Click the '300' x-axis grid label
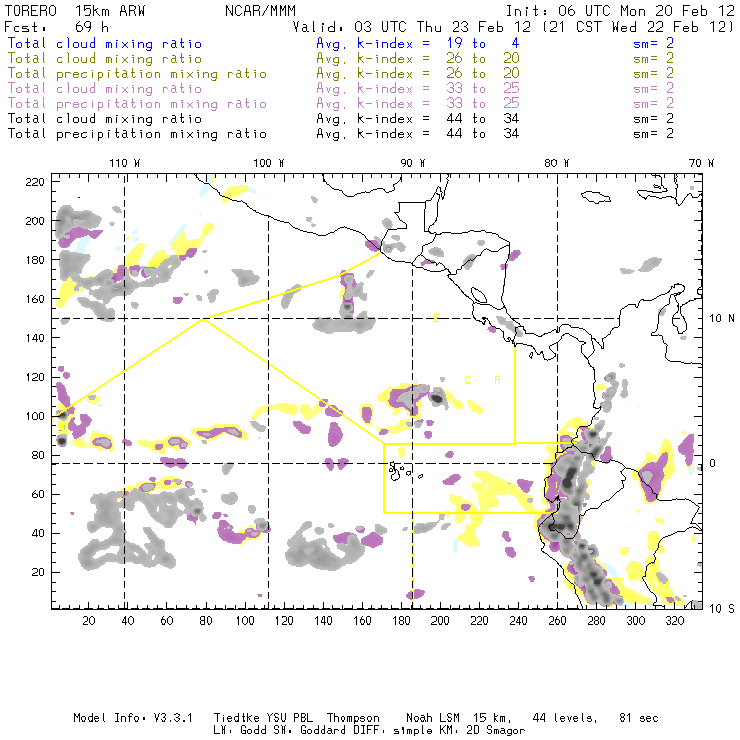Screen dimensions: 740x740 click(636, 621)
